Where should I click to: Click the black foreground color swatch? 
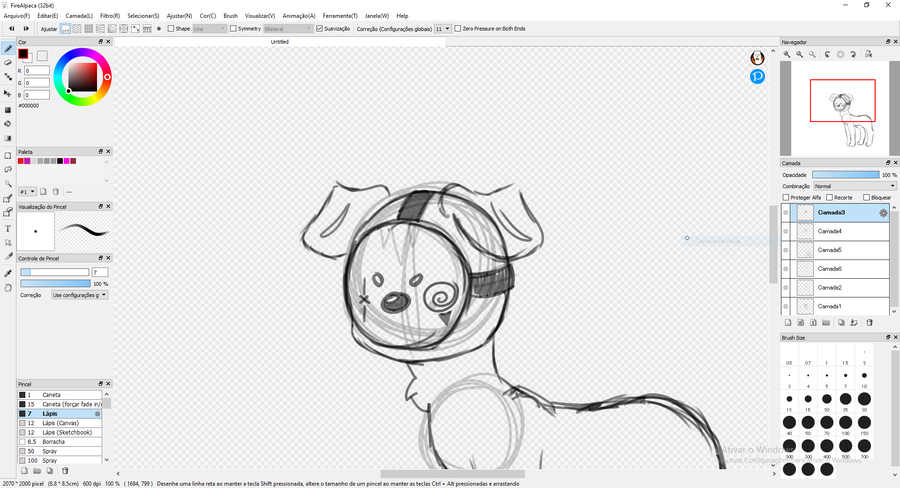point(23,54)
